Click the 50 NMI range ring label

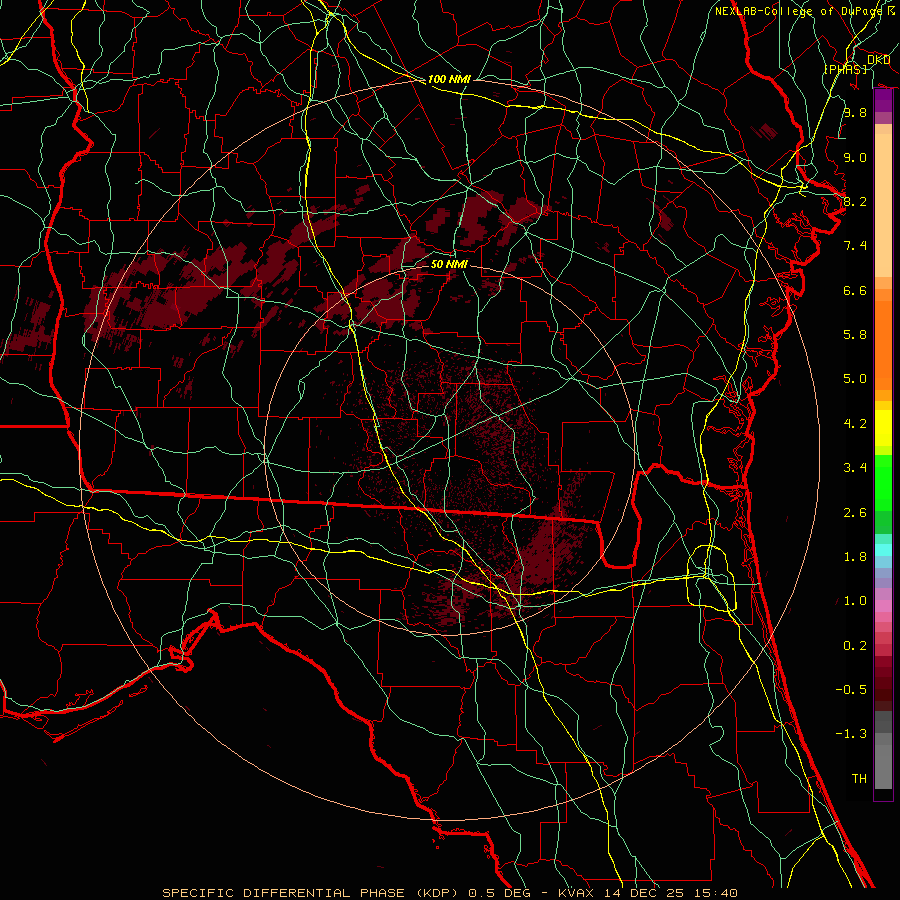tap(449, 264)
